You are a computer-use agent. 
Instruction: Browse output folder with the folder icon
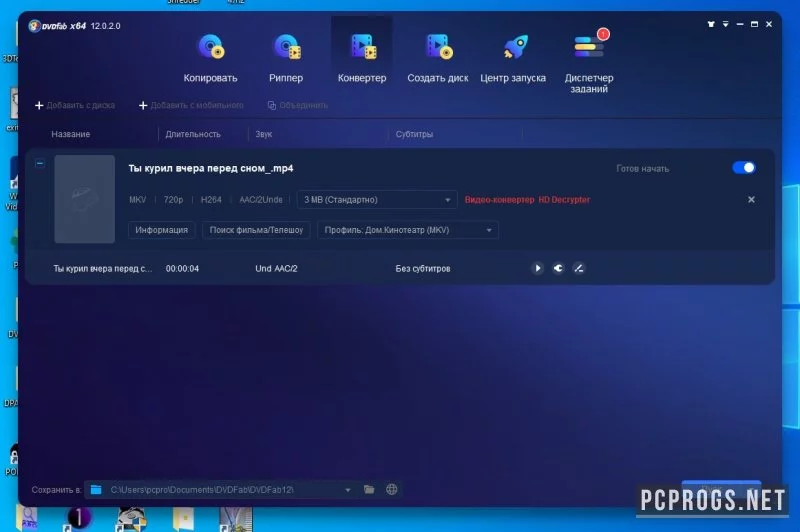coord(369,490)
